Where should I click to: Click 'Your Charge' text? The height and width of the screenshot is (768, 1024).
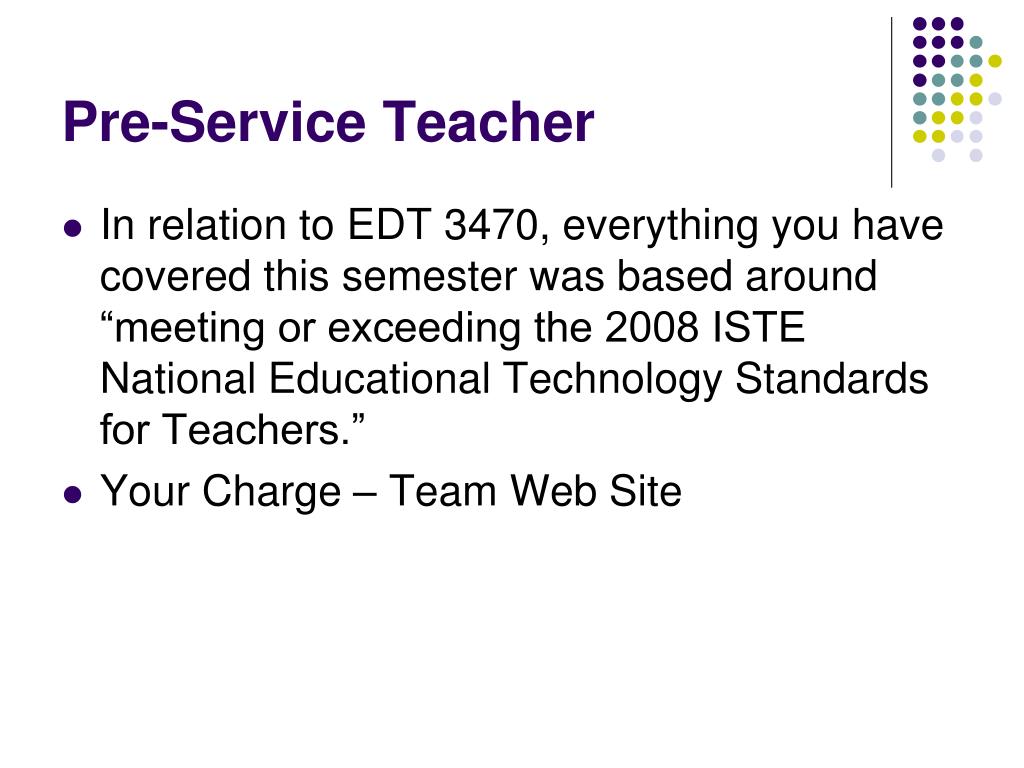(221, 491)
